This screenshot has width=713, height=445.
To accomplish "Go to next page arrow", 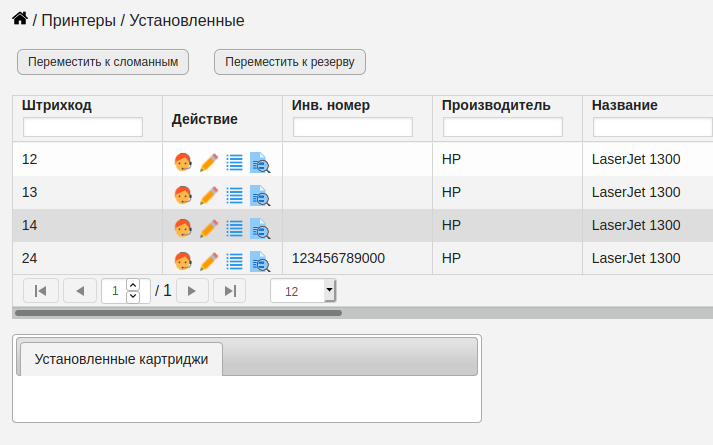I will (x=192, y=291).
